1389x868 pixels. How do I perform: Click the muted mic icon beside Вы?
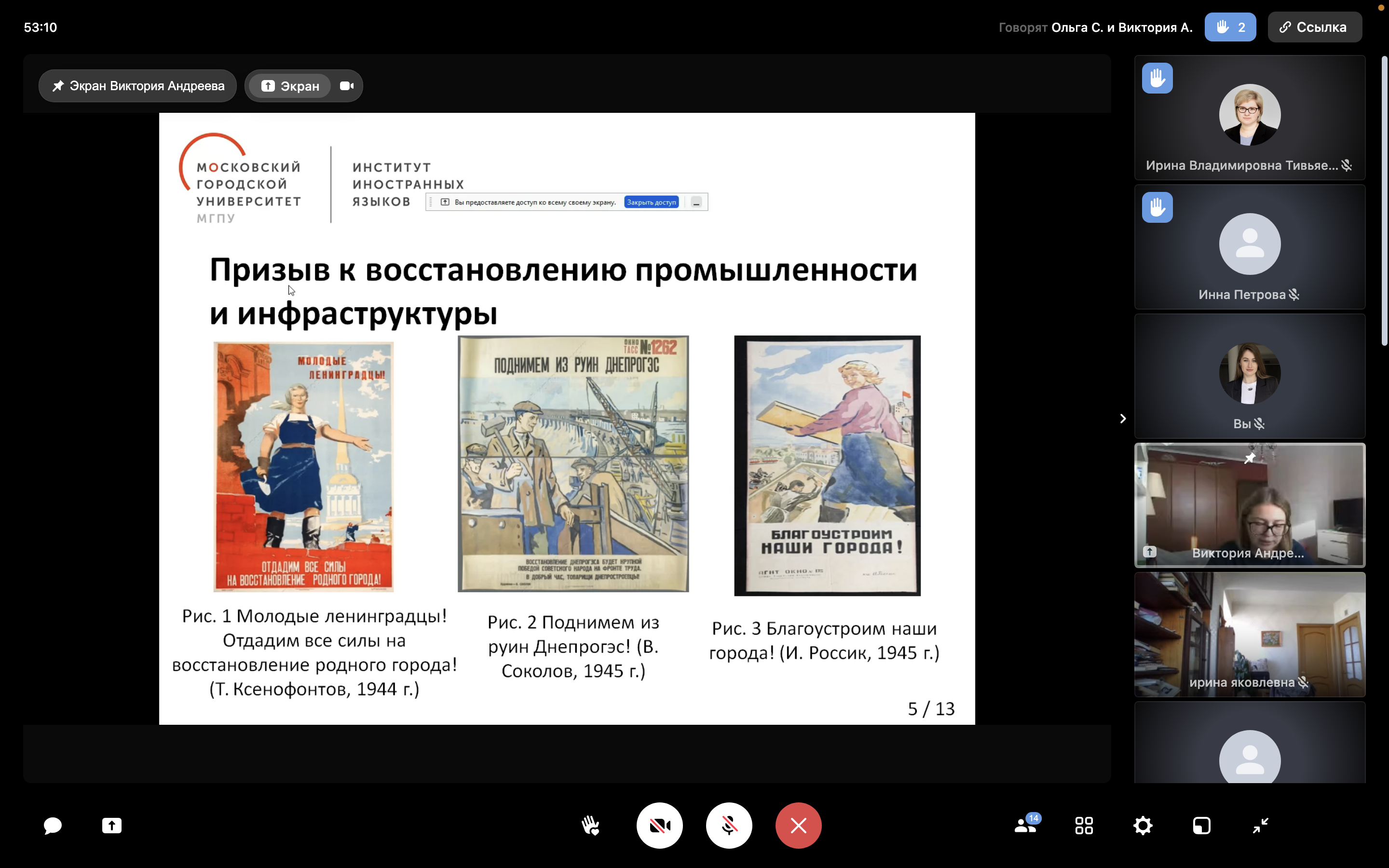1259,424
